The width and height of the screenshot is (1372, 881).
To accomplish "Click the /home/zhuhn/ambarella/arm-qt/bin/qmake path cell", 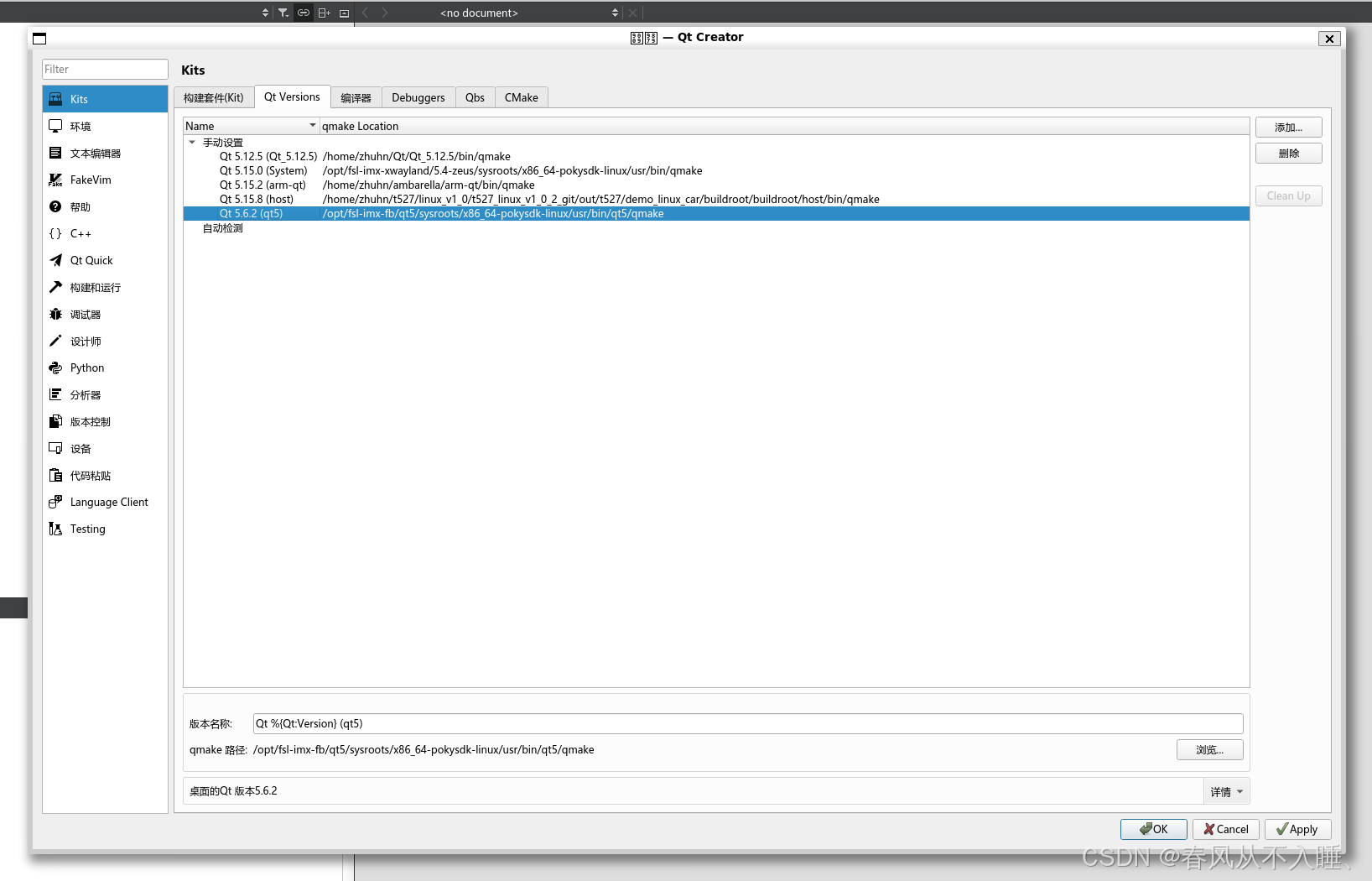I will [x=429, y=185].
